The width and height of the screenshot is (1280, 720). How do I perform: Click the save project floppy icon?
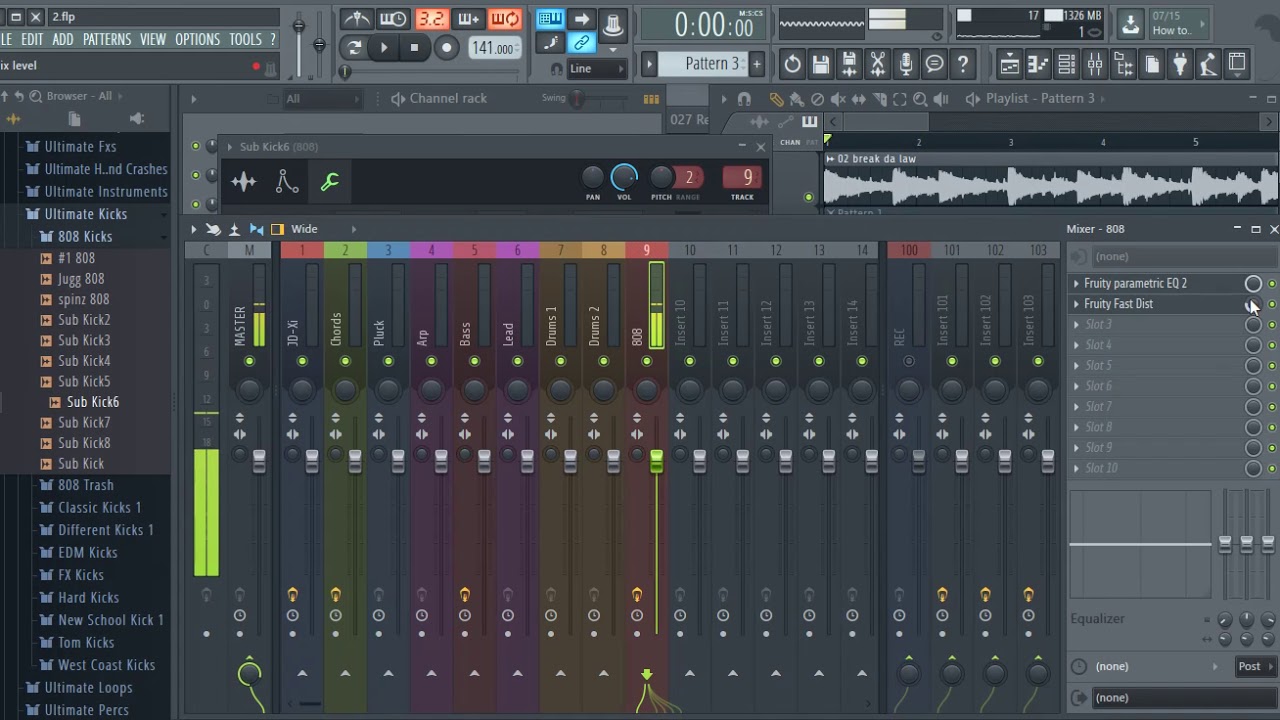820,64
